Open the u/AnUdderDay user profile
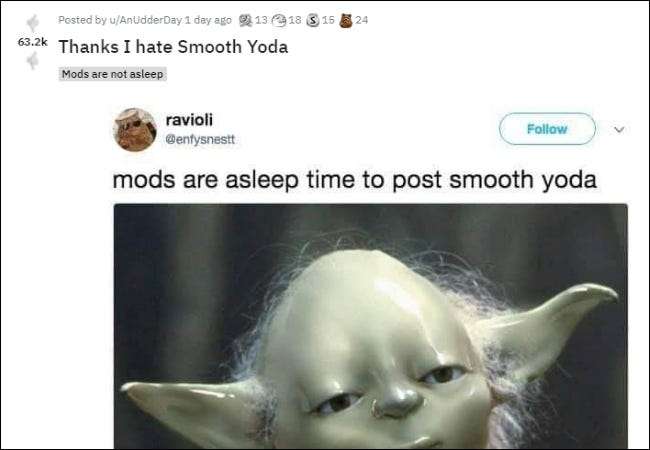This screenshot has width=650, height=450. tap(146, 20)
